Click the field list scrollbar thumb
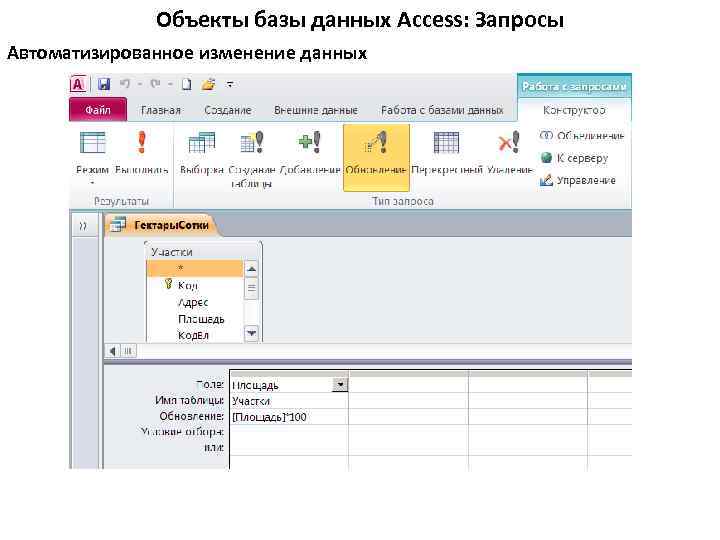The image size is (720, 540). (251, 288)
